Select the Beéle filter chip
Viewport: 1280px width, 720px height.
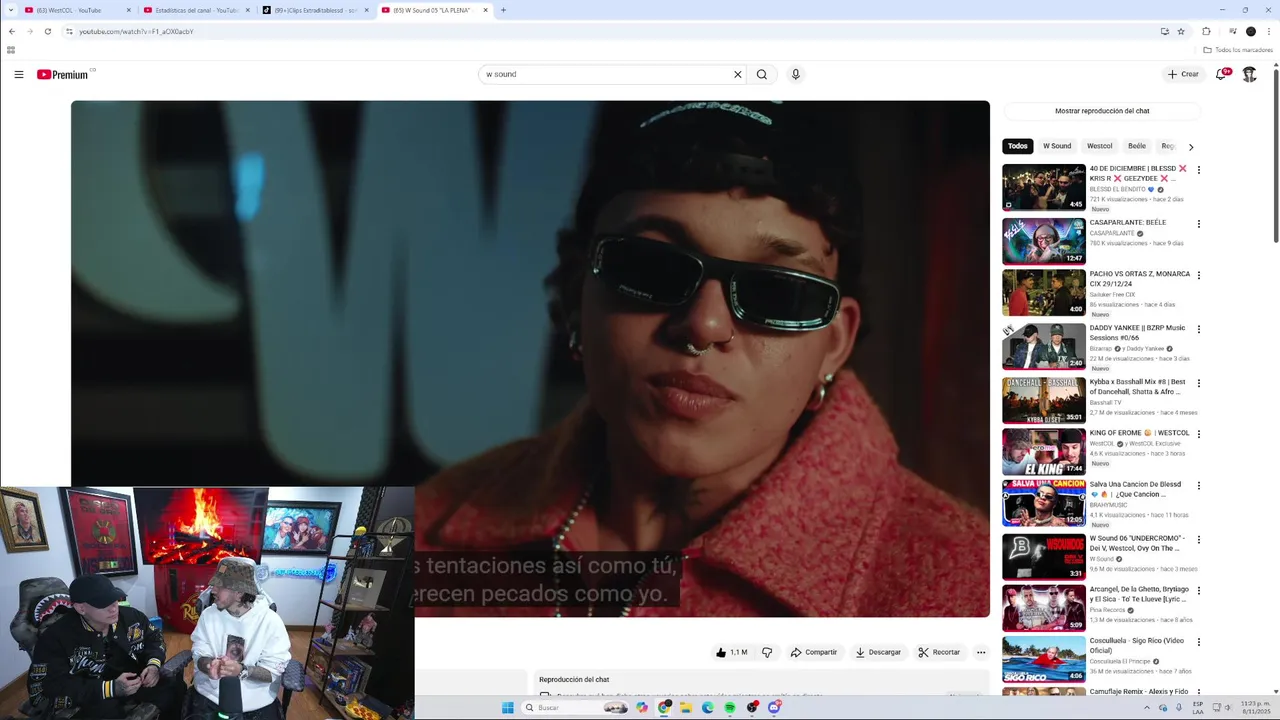[1137, 146]
